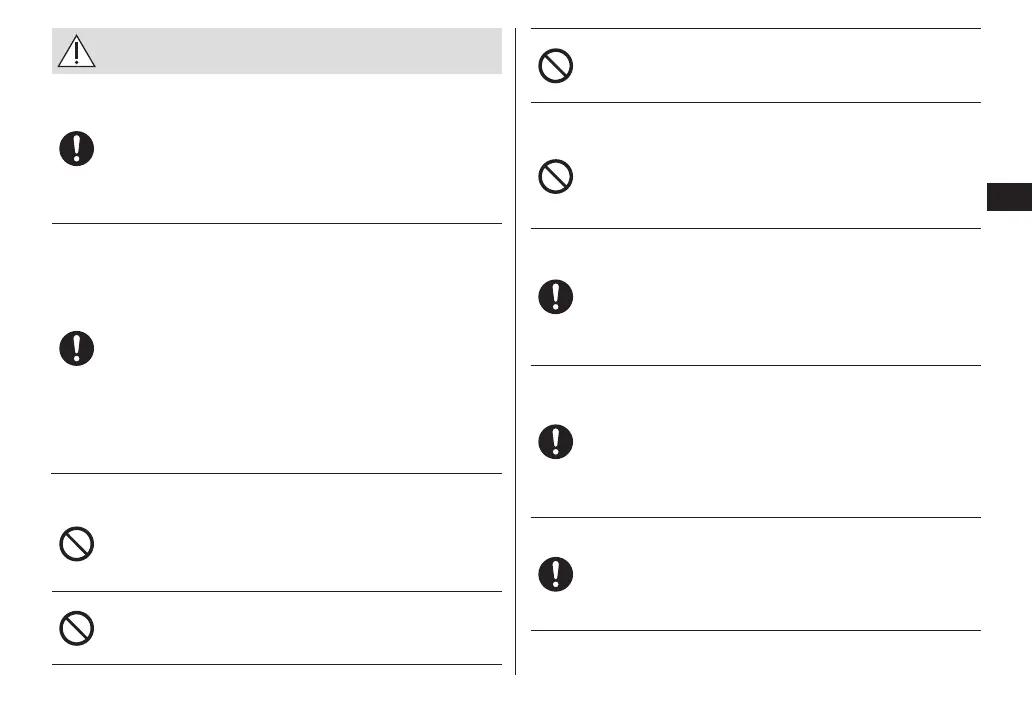The image size is (1032, 726).
Task: Click the black section tab on the right edge
Action: (x=1009, y=197)
